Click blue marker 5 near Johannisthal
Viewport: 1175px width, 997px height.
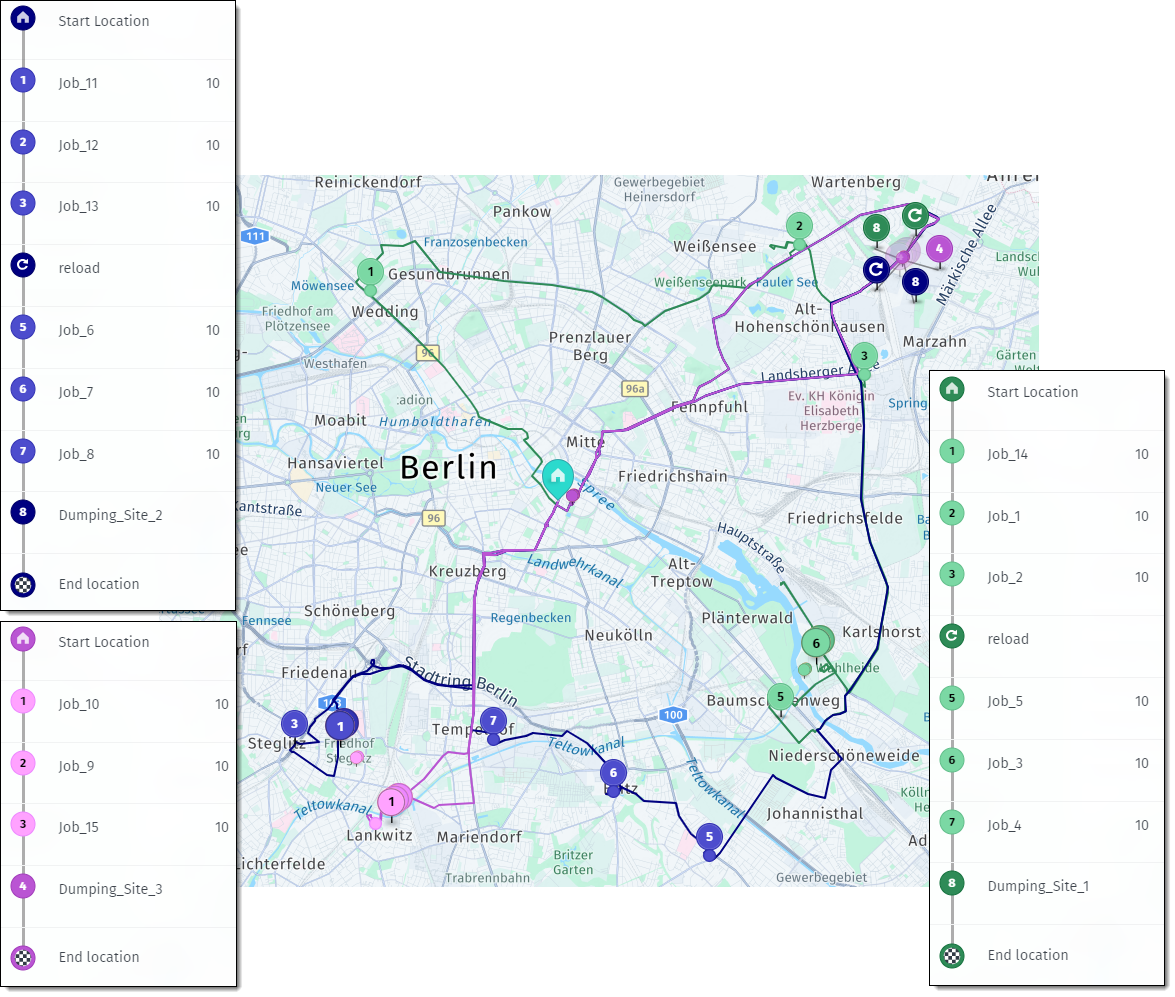(709, 837)
